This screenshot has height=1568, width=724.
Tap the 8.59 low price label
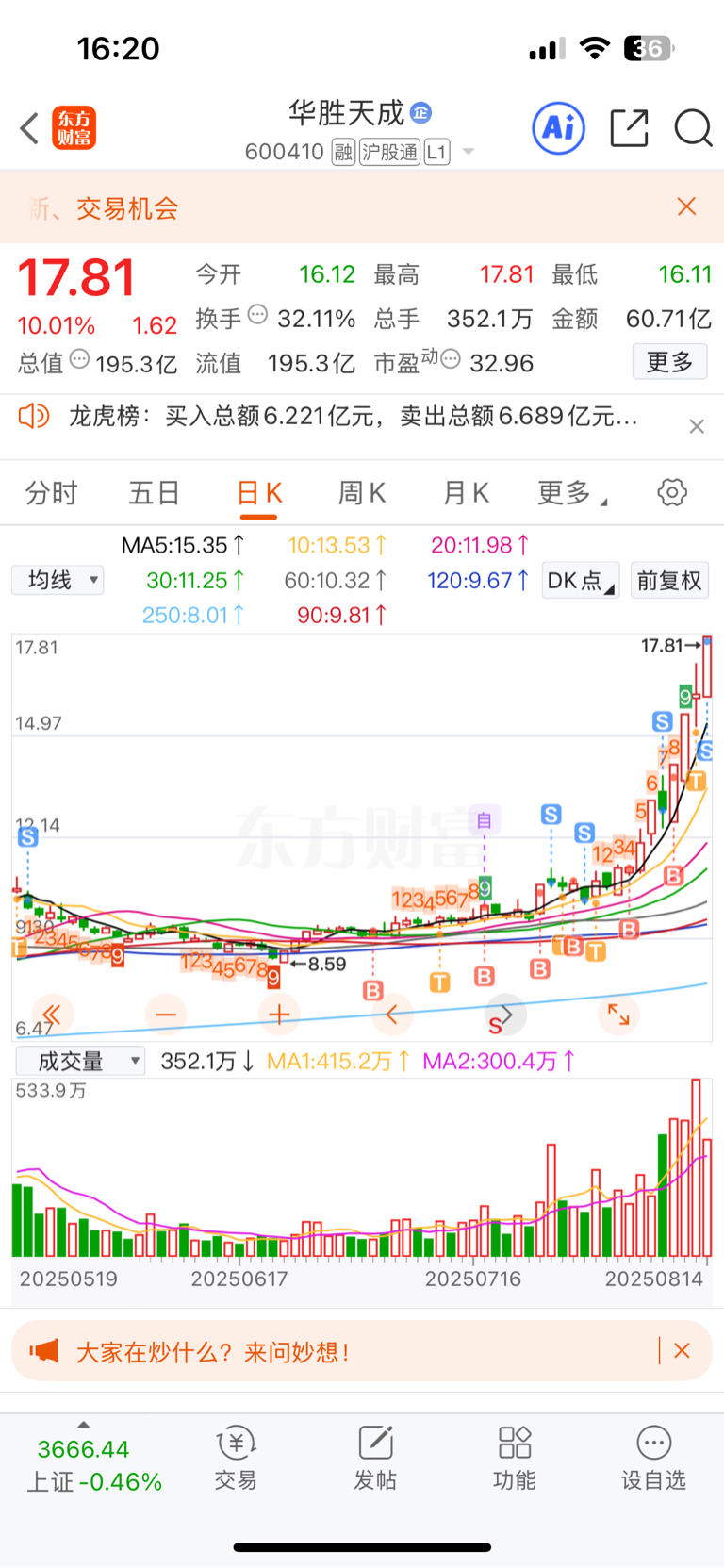(x=319, y=964)
